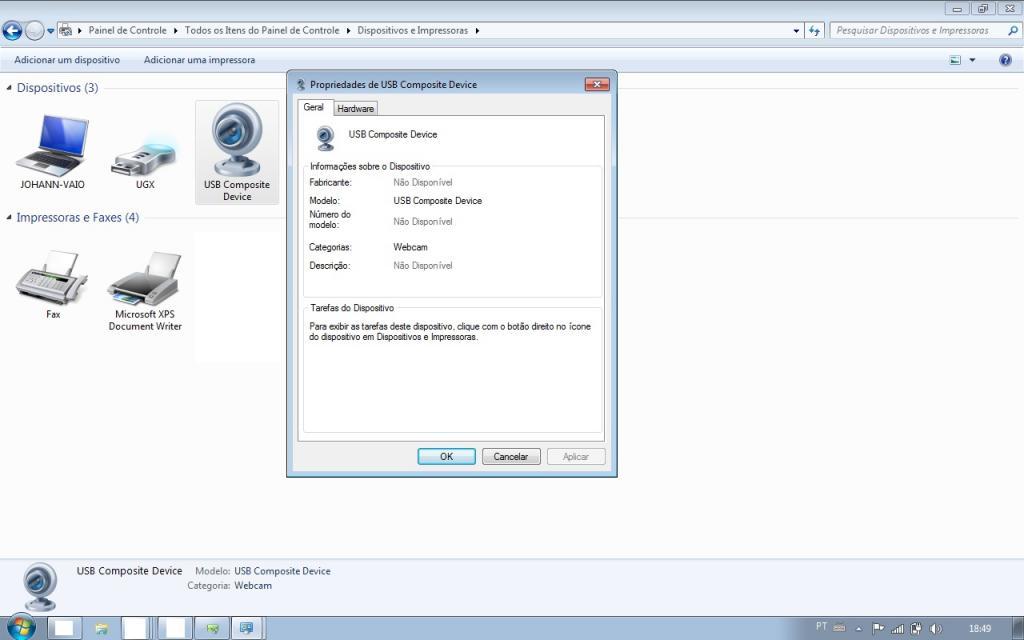Image resolution: width=1024 pixels, height=640 pixels.
Task: Click the Aplicar button
Action: point(576,456)
